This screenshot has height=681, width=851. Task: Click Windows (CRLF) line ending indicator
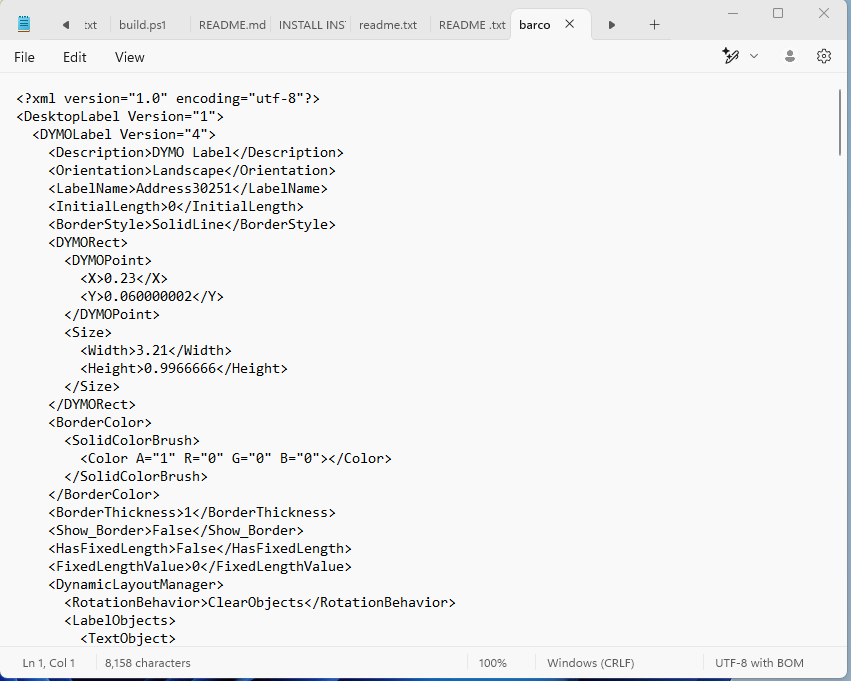[x=590, y=663]
